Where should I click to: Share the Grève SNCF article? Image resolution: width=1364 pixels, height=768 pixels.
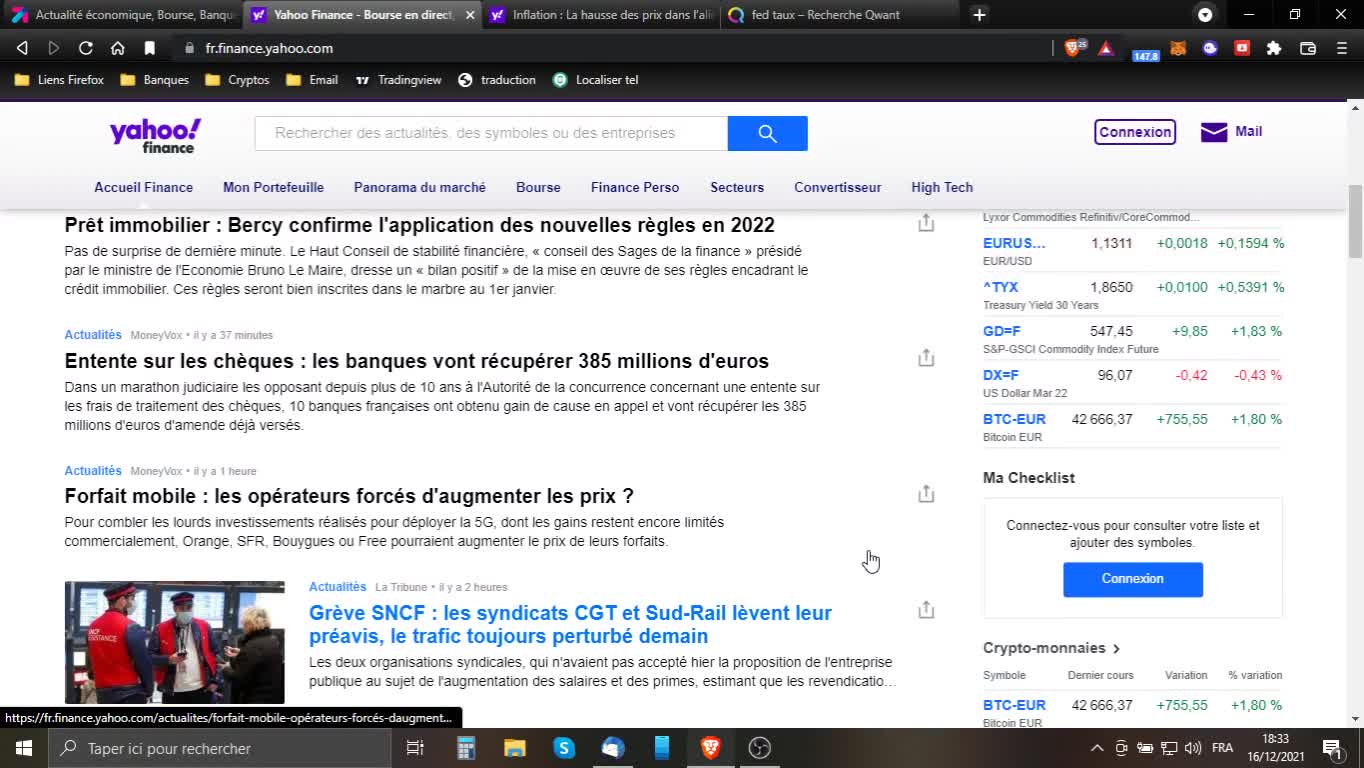tap(926, 609)
